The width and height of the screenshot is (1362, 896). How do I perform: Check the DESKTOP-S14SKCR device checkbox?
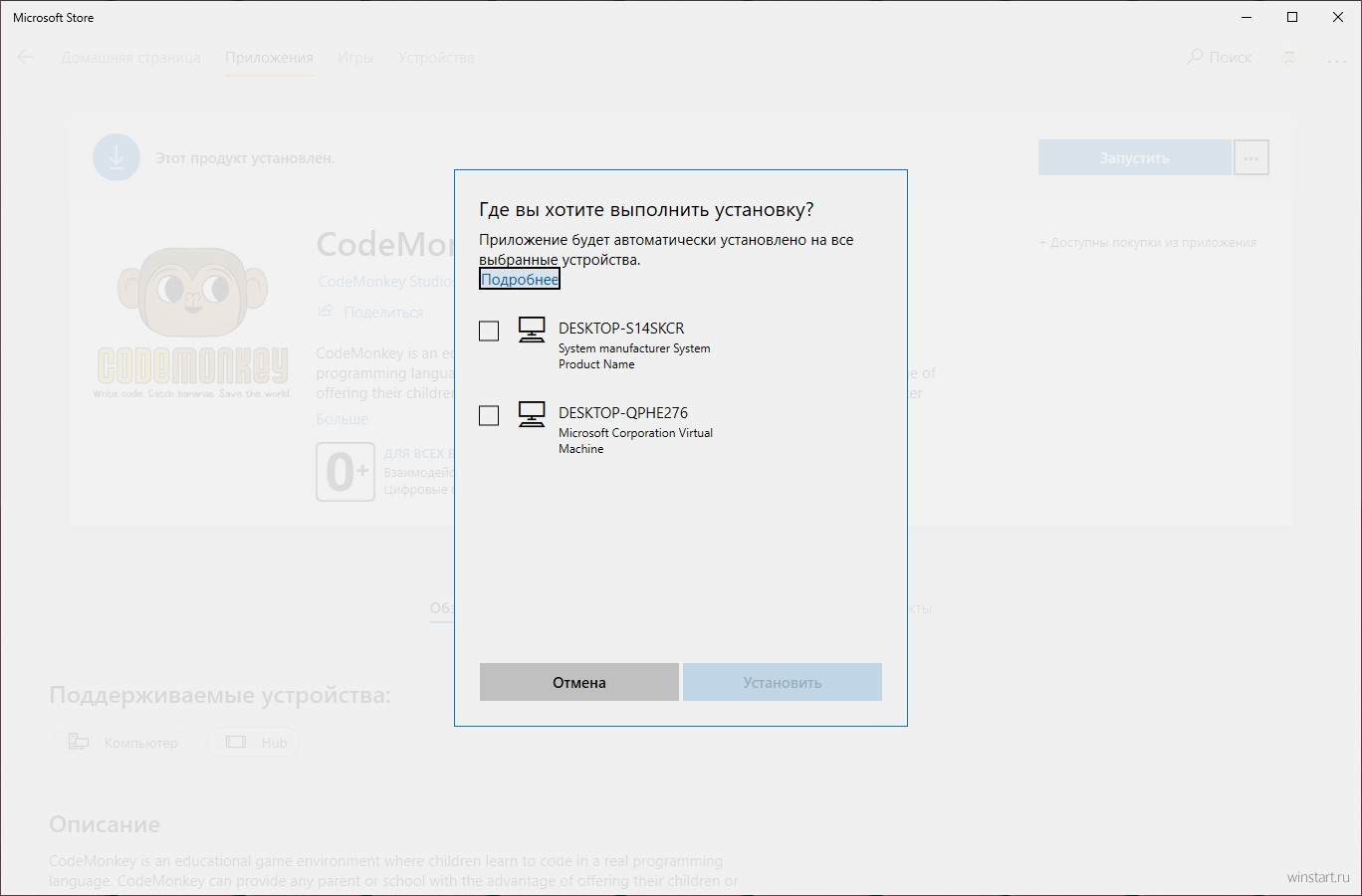[x=489, y=331]
